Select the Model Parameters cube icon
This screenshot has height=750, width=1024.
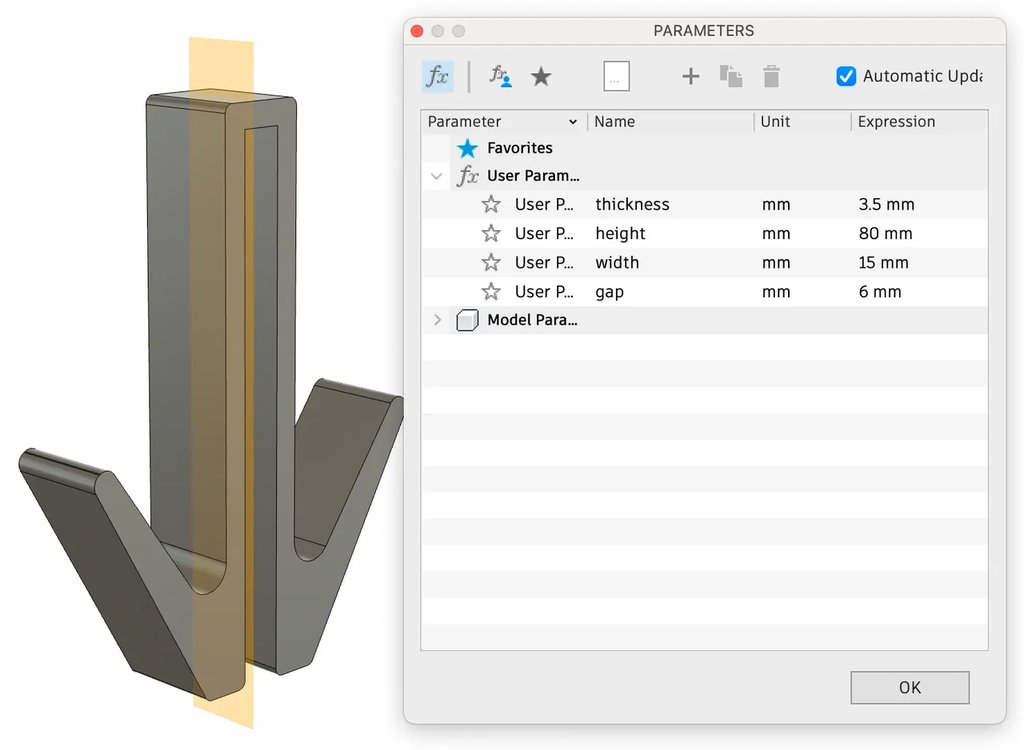coord(467,321)
